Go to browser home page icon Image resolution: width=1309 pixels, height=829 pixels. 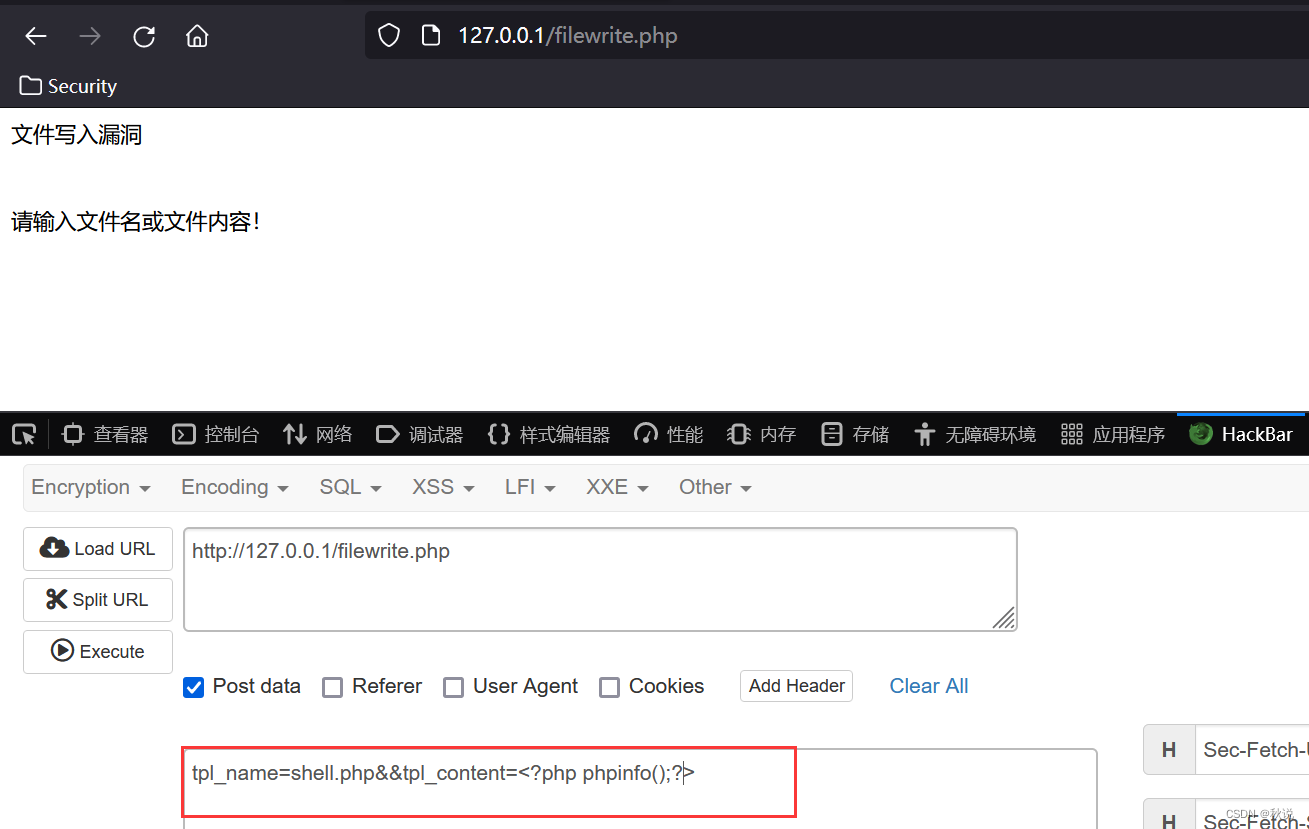point(197,37)
